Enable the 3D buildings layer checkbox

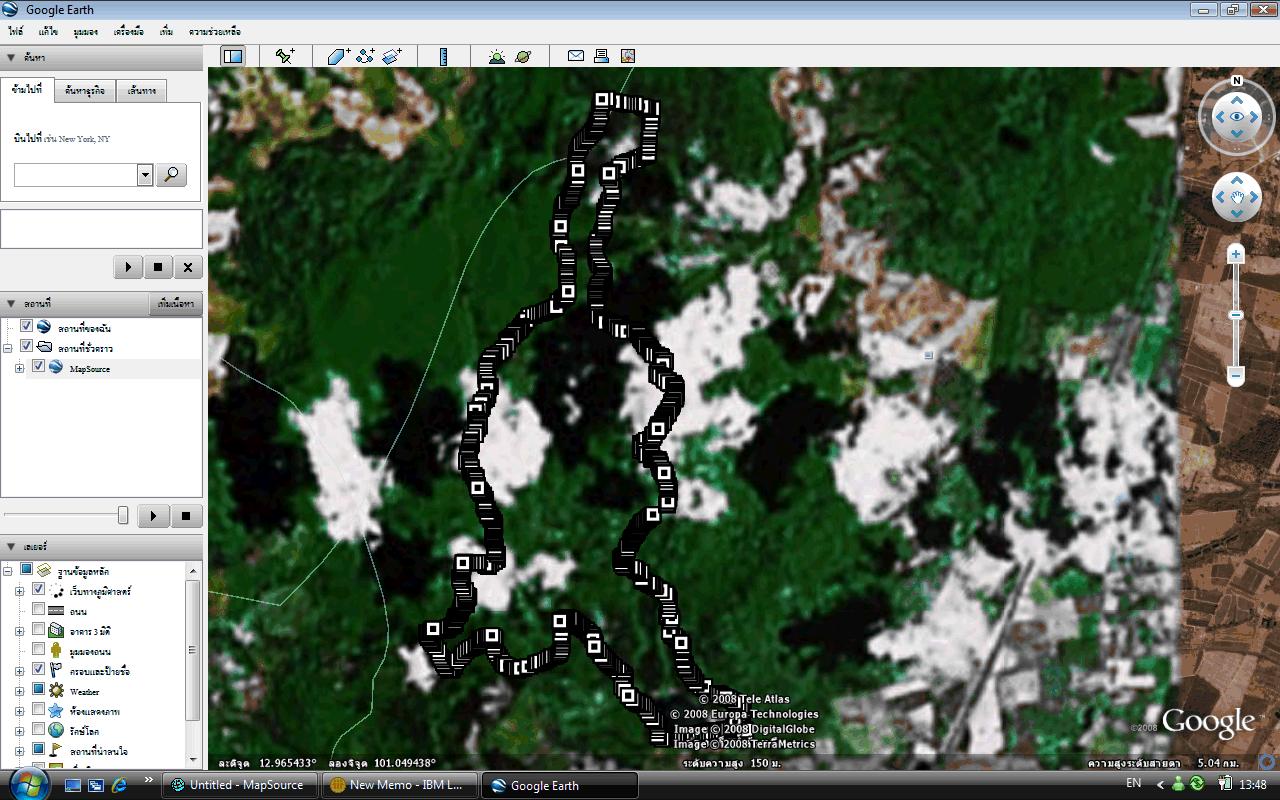tap(39, 630)
